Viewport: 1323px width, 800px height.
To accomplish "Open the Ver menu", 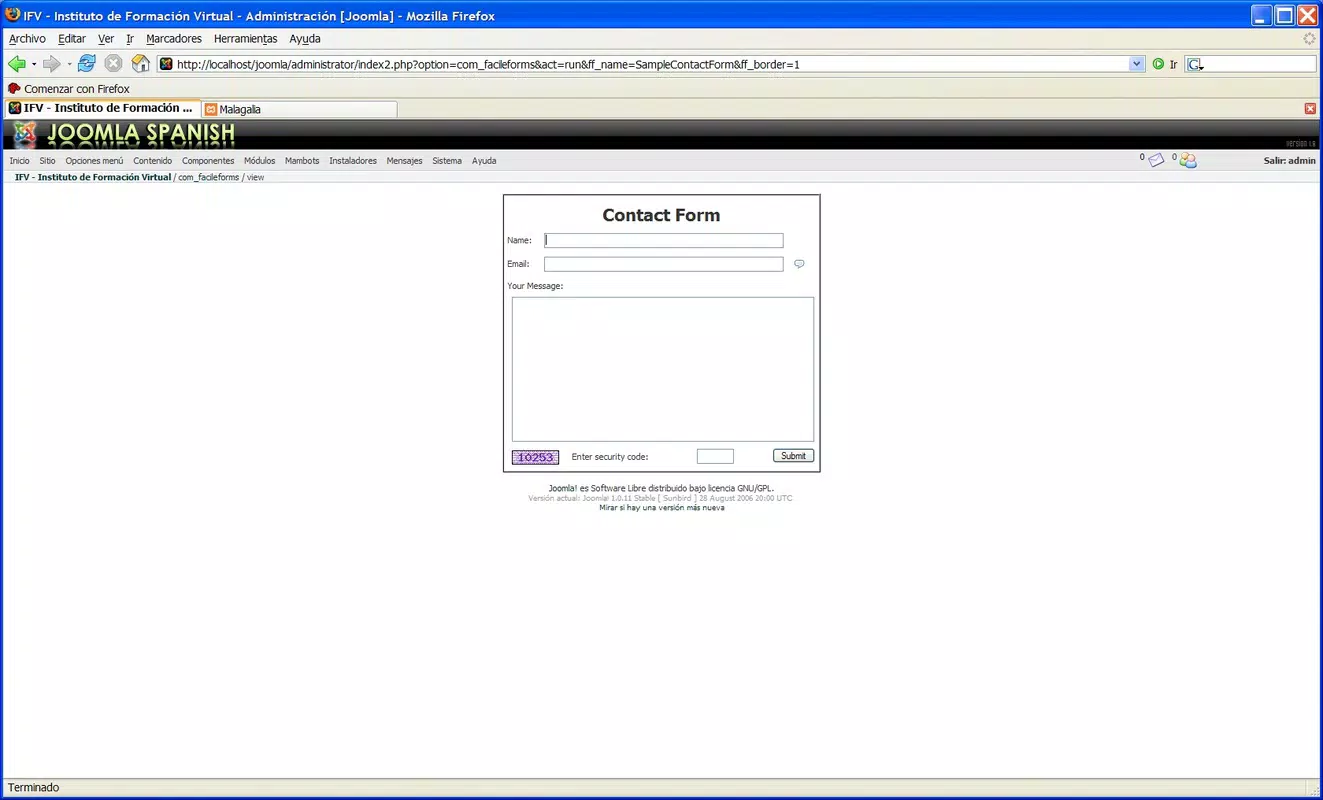I will coord(106,39).
